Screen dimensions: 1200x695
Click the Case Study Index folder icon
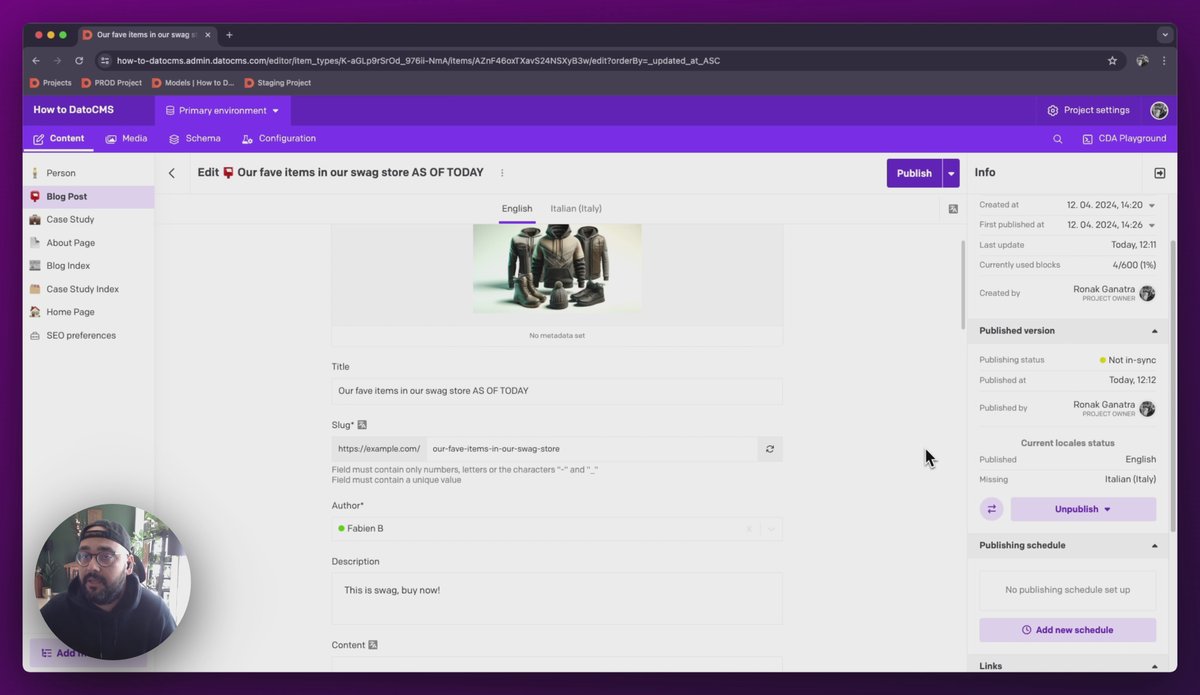tap(35, 289)
